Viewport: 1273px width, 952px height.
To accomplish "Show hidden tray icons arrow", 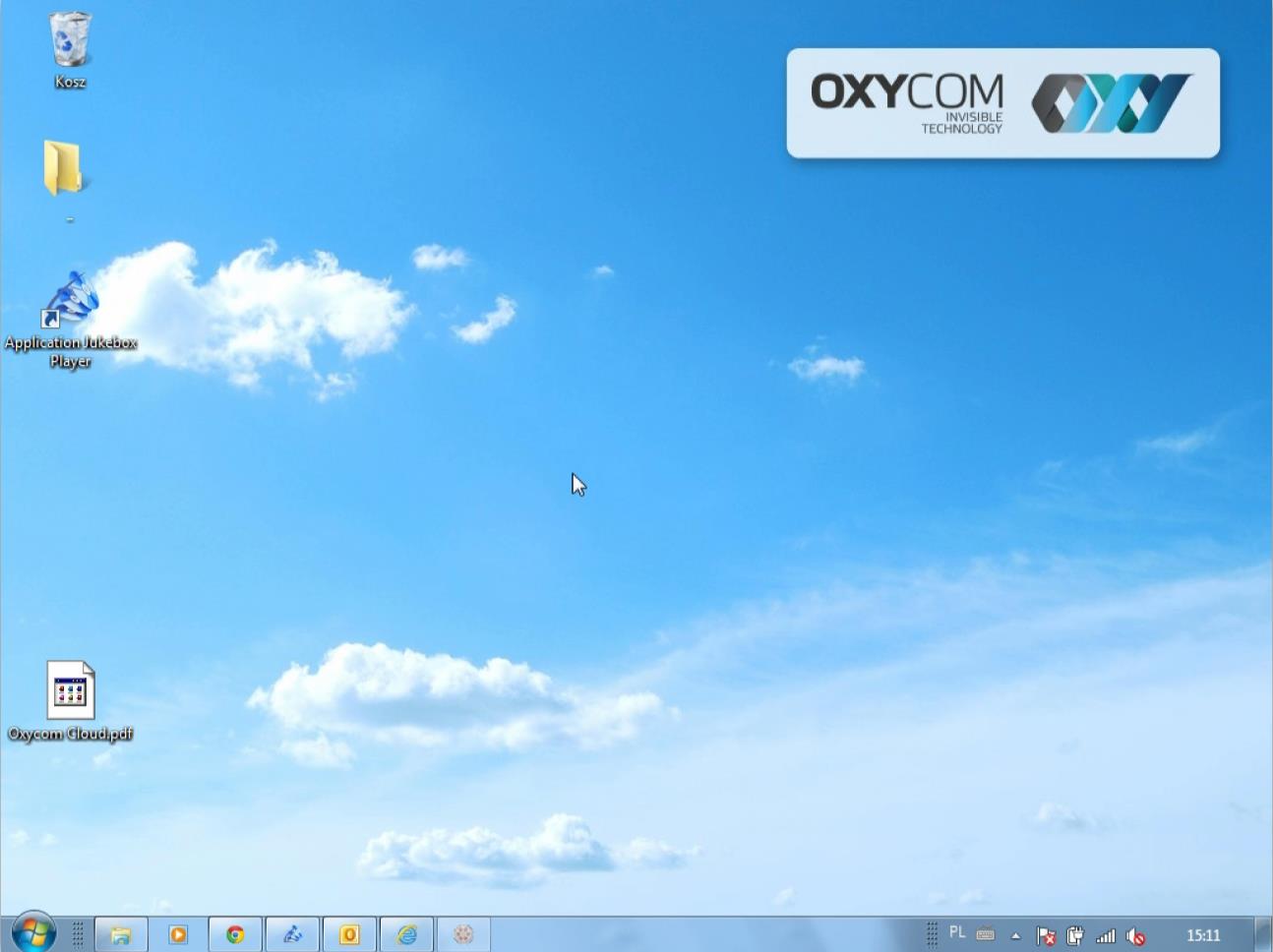I will (x=1016, y=935).
